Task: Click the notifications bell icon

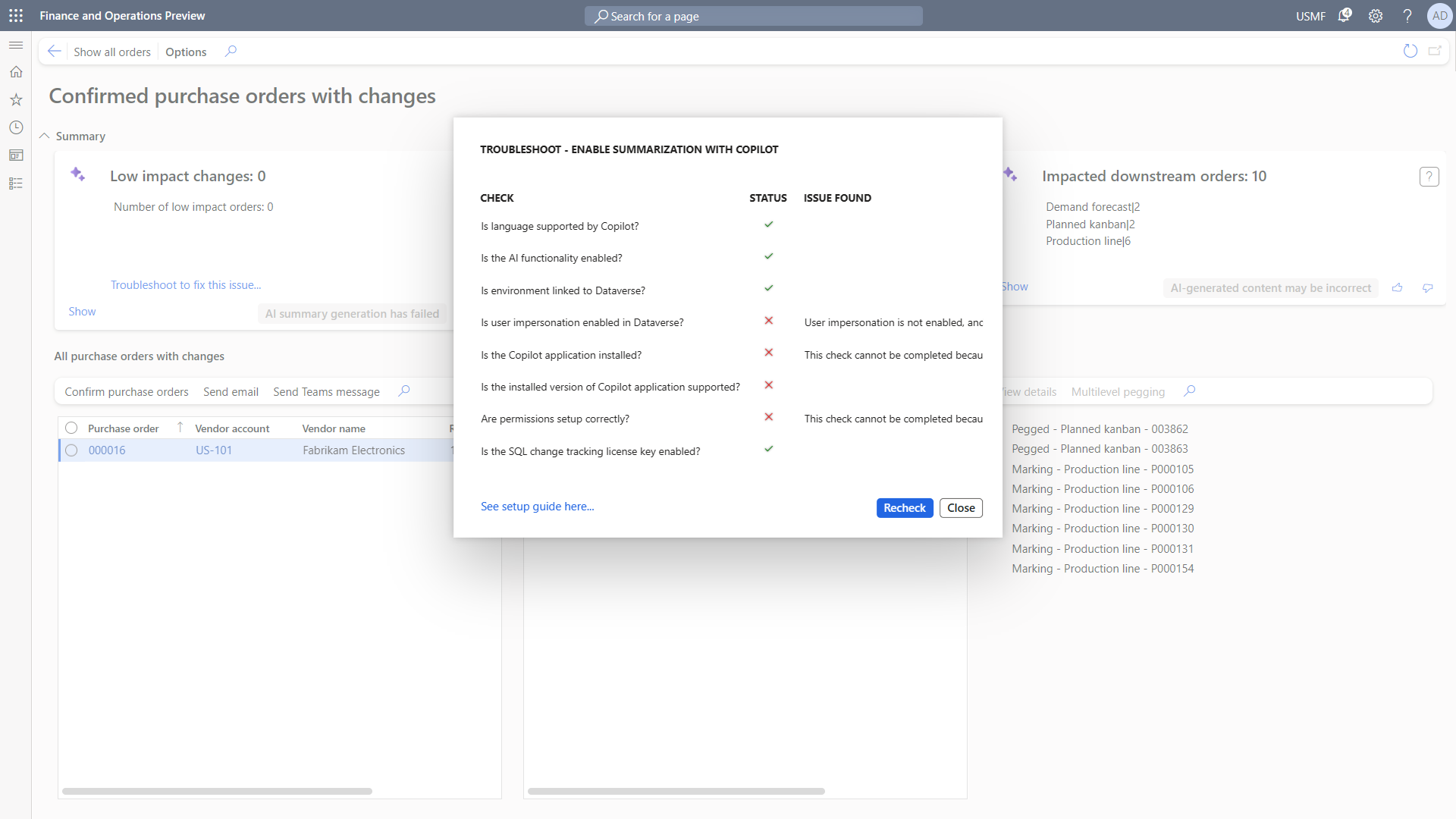Action: point(1345,15)
